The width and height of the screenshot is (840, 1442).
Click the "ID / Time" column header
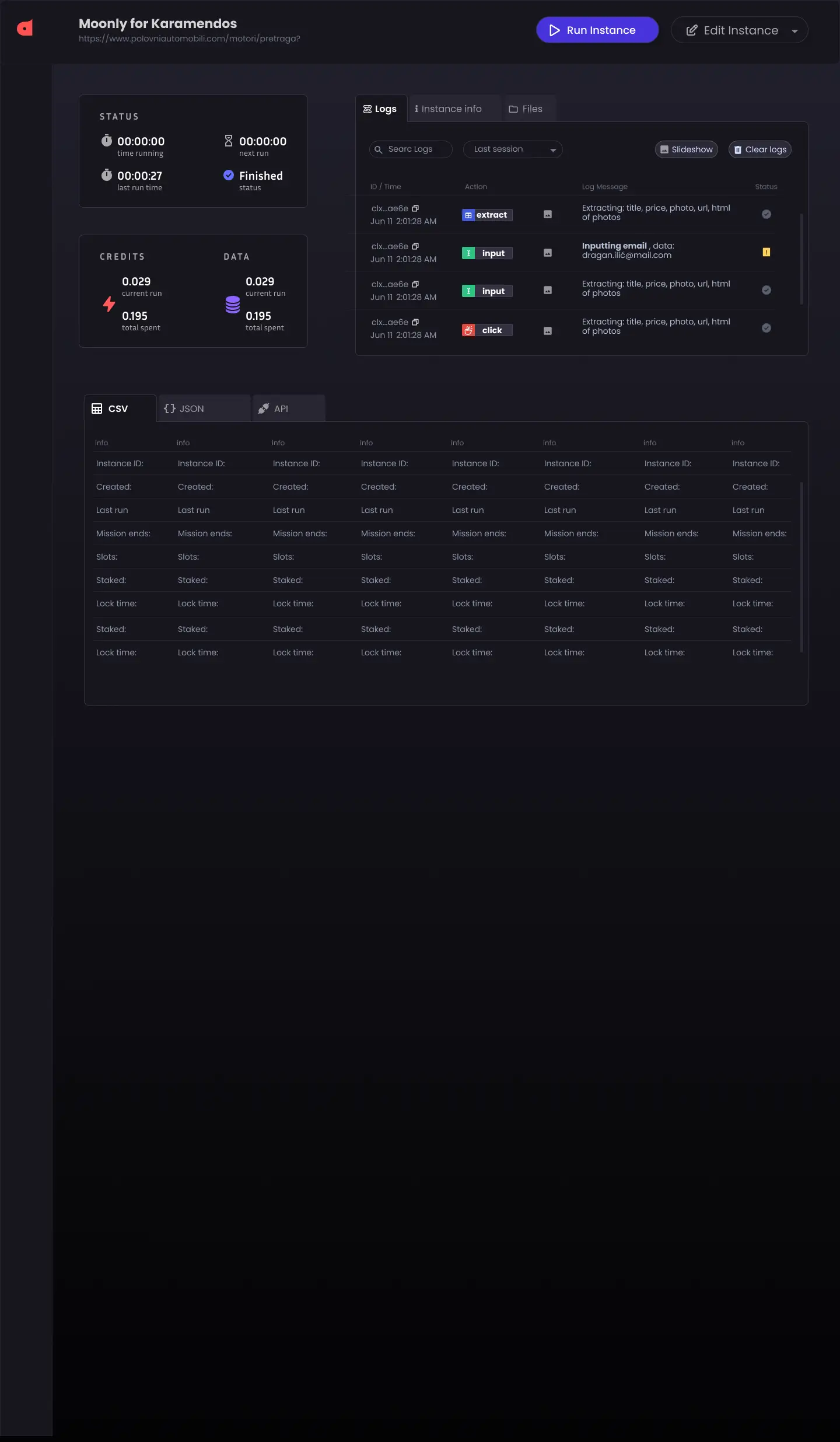click(386, 187)
